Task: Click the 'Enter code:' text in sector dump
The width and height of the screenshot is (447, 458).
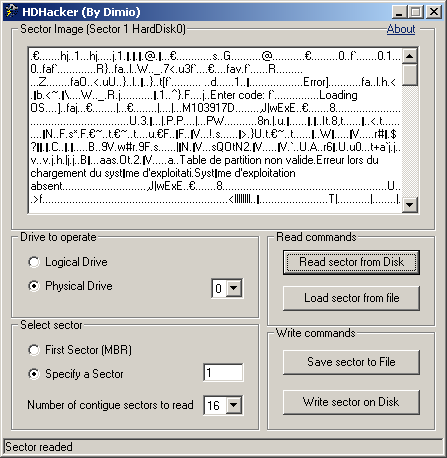Action: point(238,95)
